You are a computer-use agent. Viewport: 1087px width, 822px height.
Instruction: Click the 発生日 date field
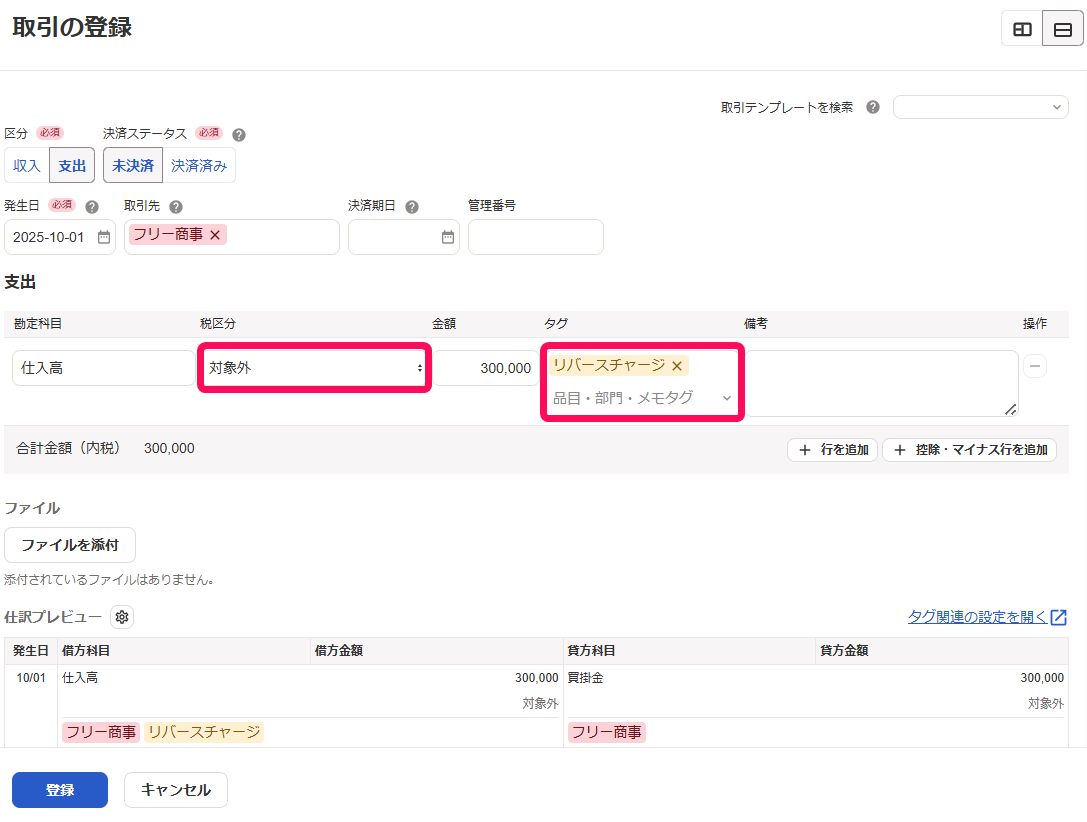coord(60,237)
